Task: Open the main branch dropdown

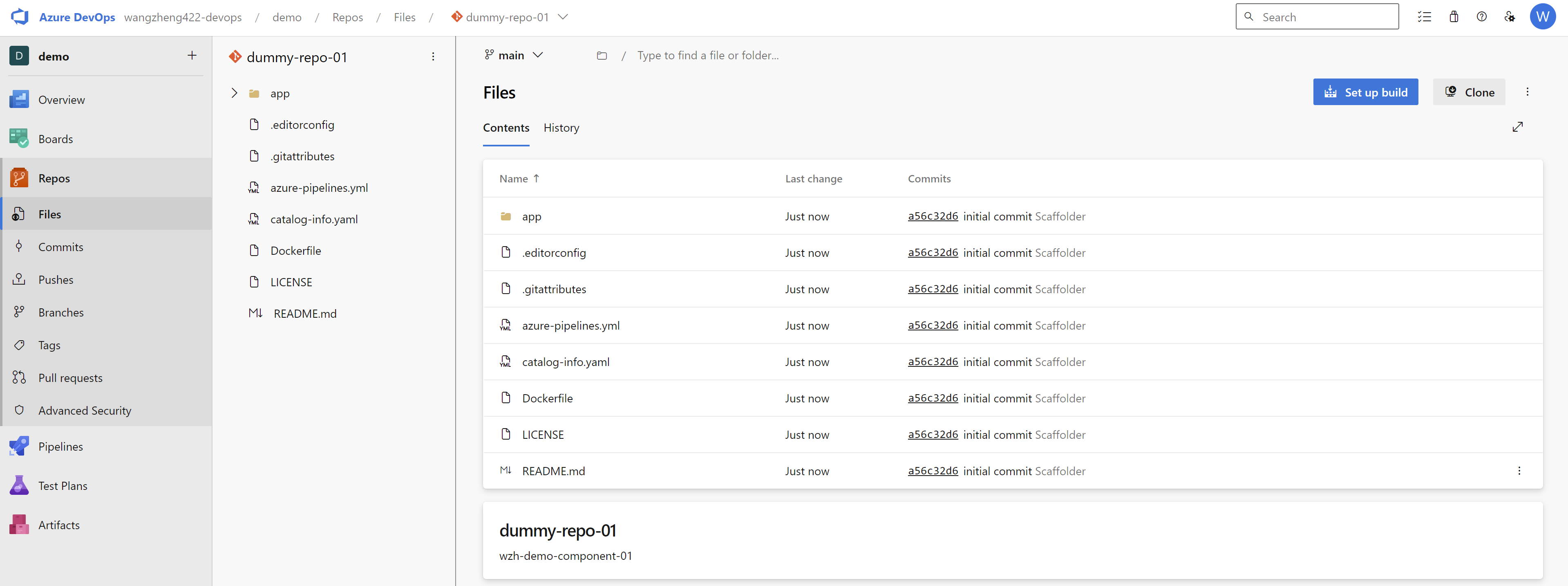Action: tap(514, 56)
